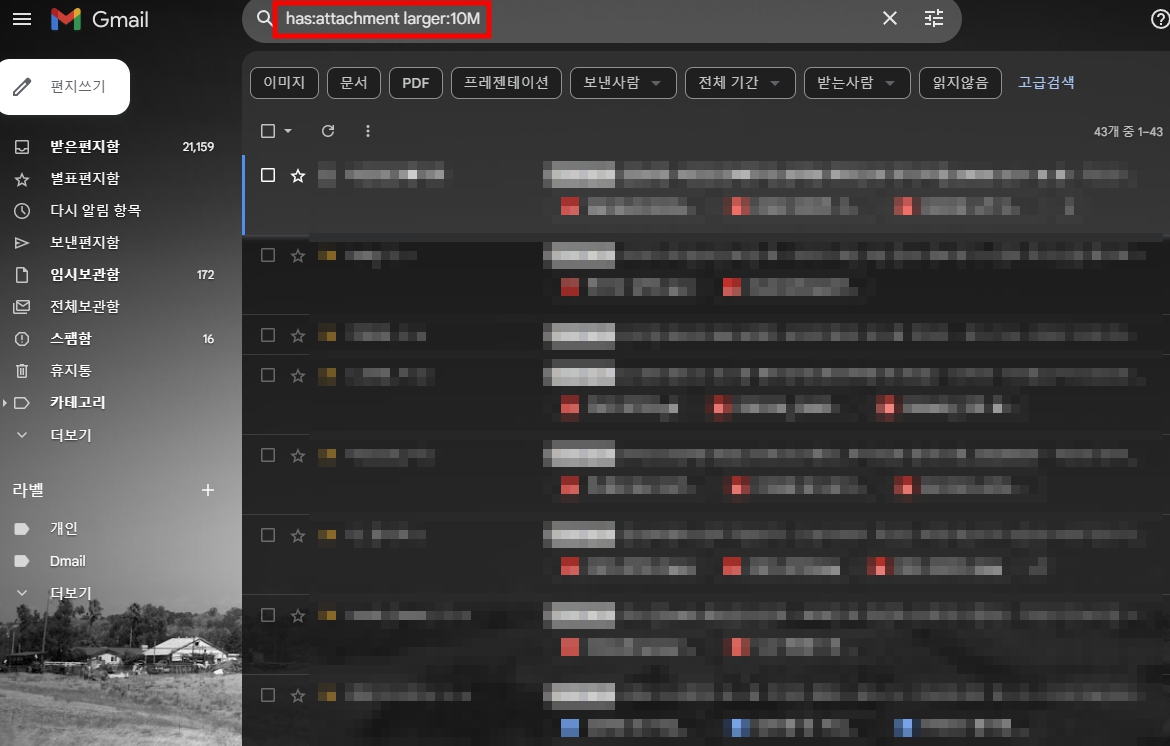Check the checkbox of the second email
This screenshot has height=746, width=1170.
point(268,255)
